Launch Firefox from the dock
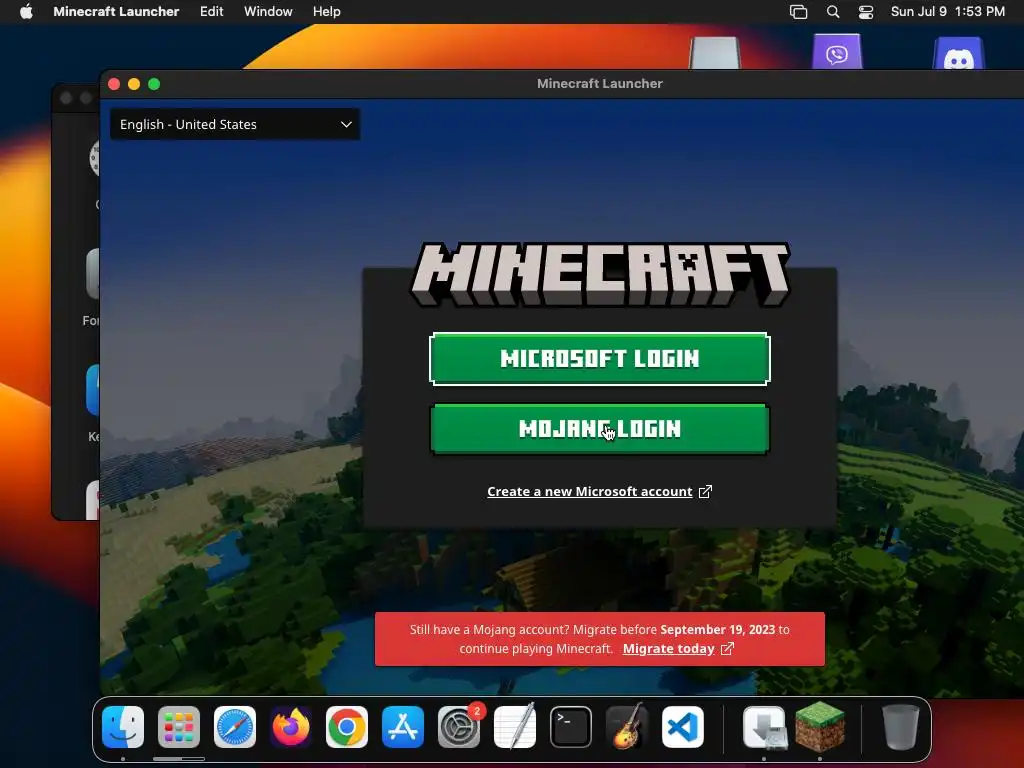This screenshot has height=768, width=1024. click(291, 727)
